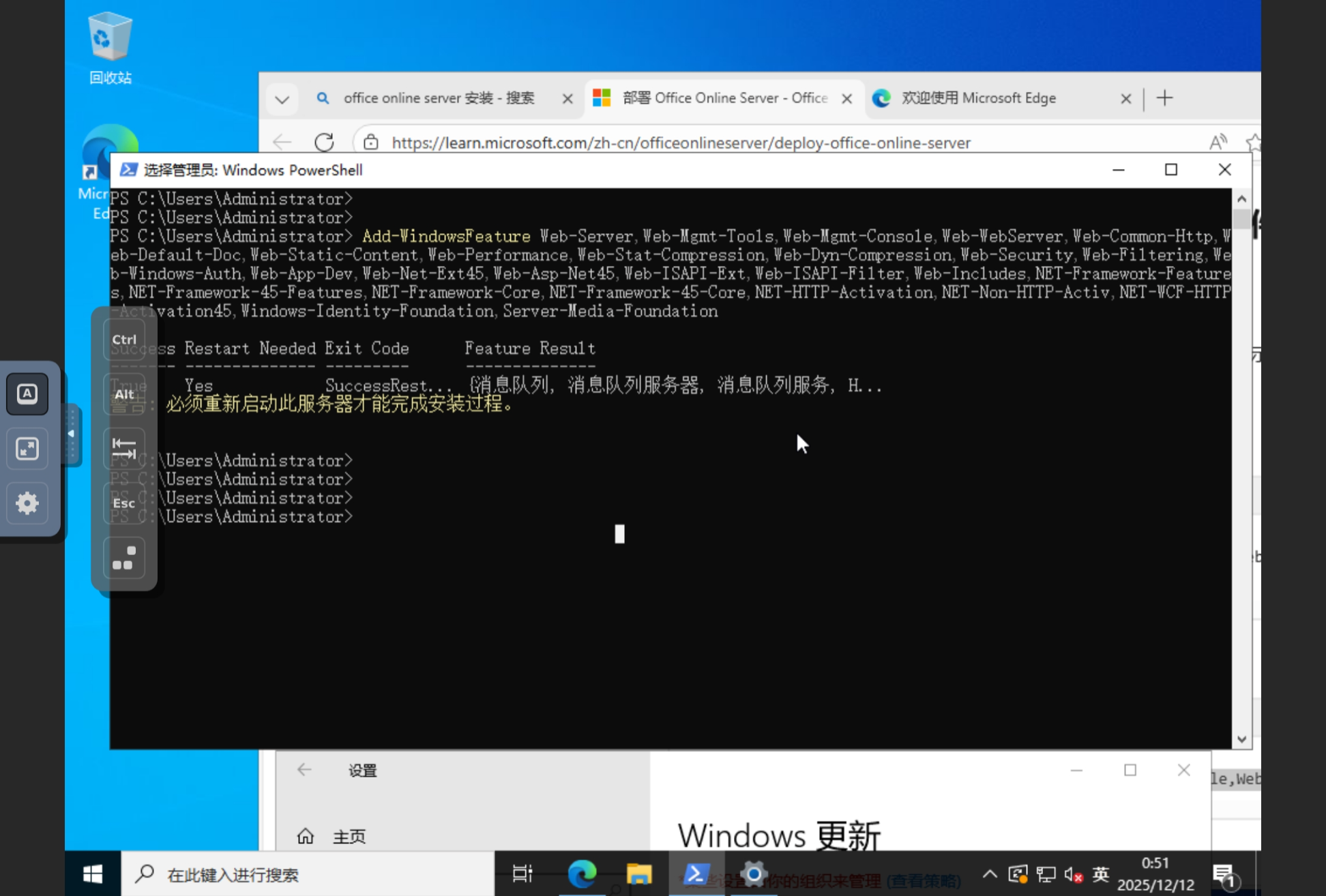Open the keyboard panel icon in the remote sidebar
Viewport: 1326px width, 896px height.
pos(27,393)
